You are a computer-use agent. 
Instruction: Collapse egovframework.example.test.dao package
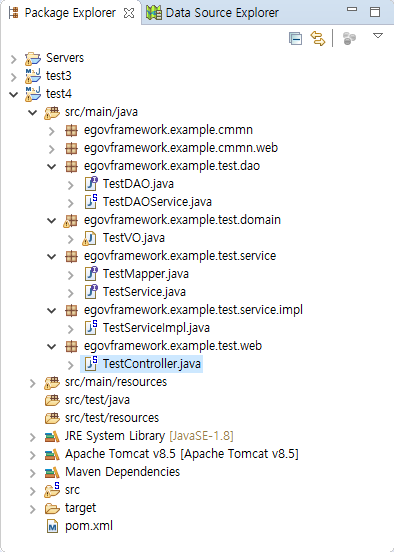[52, 167]
